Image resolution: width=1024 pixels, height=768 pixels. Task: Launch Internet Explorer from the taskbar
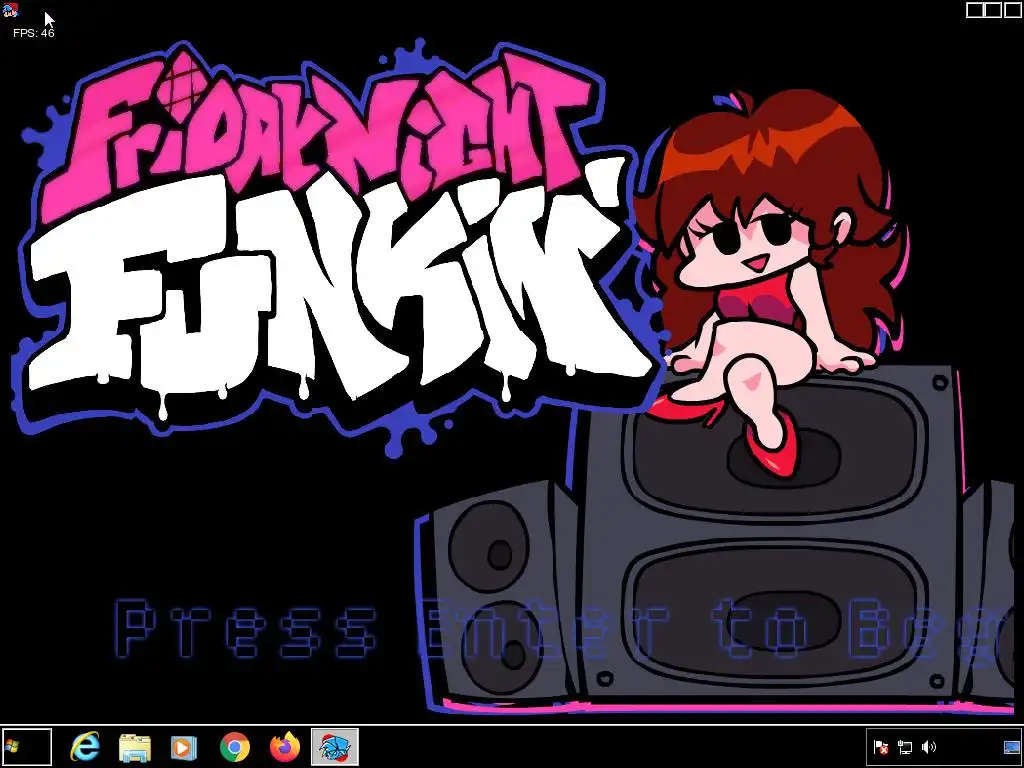click(85, 747)
